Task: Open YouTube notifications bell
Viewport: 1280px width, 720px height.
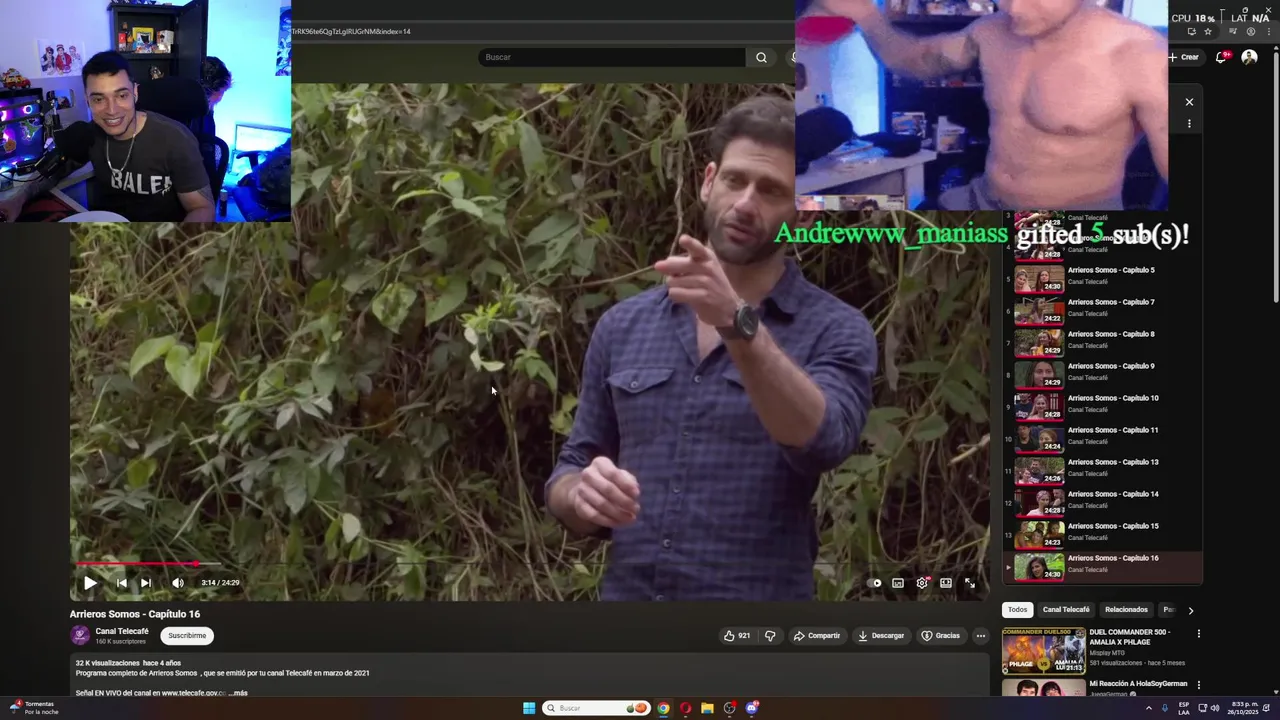Action: click(x=1221, y=57)
